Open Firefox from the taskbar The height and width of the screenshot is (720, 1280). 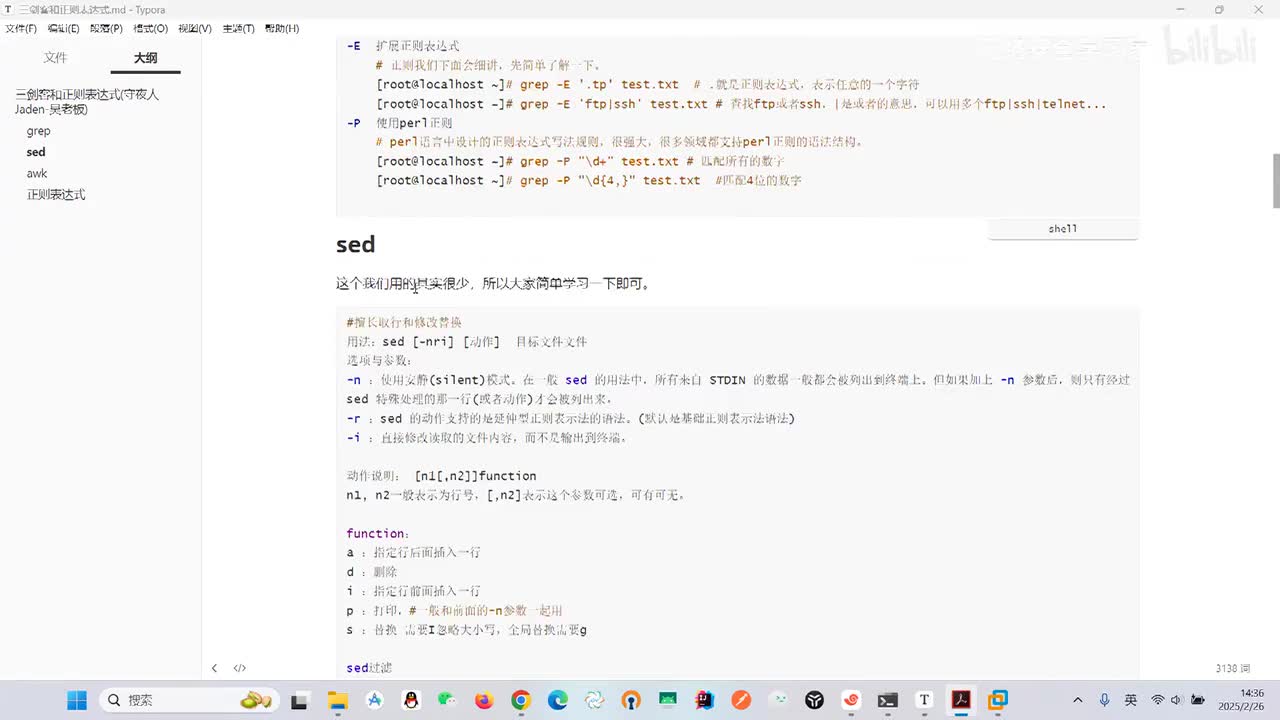point(484,700)
